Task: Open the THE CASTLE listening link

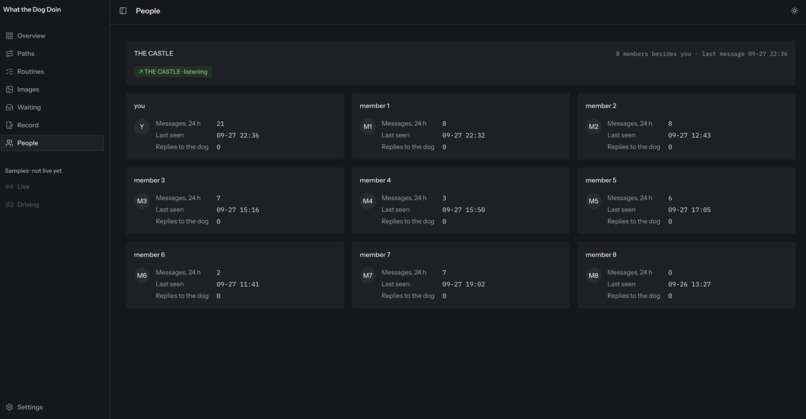Action: pyautogui.click(x=173, y=72)
